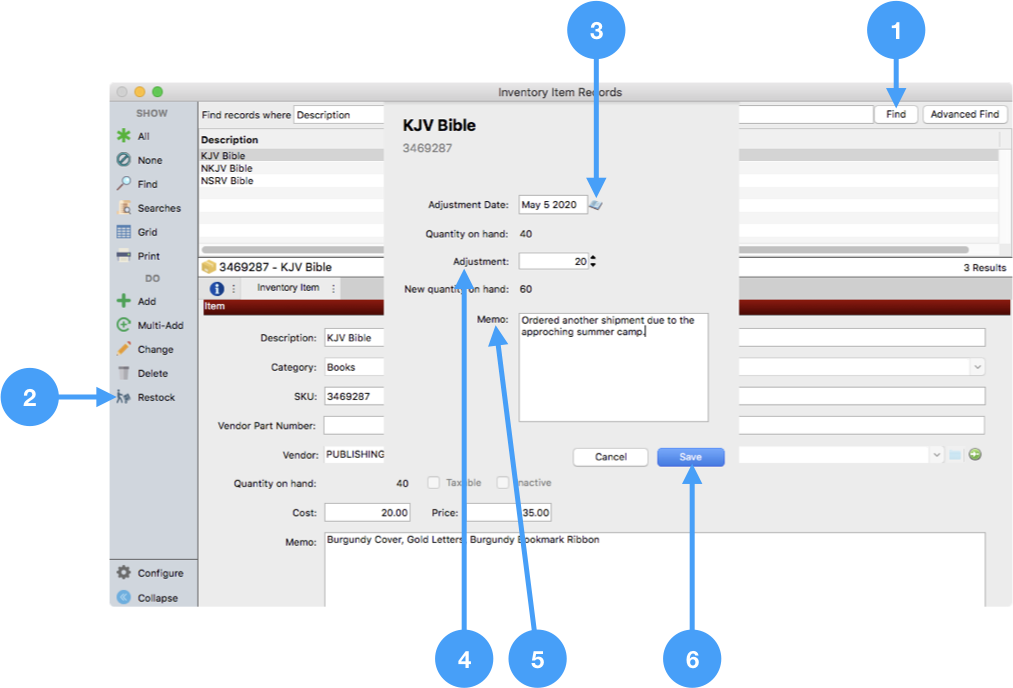Screen dimensions: 1013x688
Task: Click the Restock icon in sidebar
Action: pos(124,397)
